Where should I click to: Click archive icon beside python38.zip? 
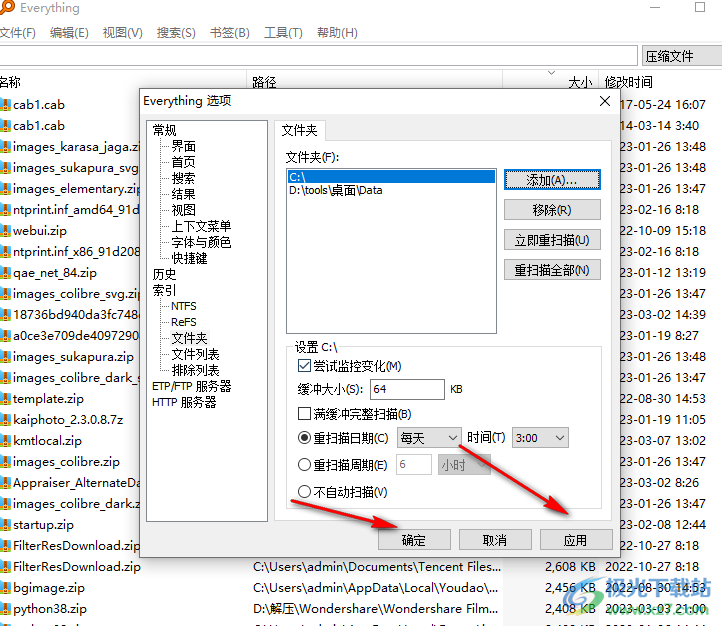5,609
